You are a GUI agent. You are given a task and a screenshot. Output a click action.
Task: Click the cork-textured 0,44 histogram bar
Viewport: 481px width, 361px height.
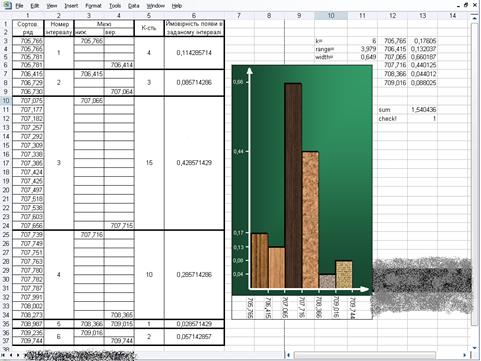[x=310, y=220]
